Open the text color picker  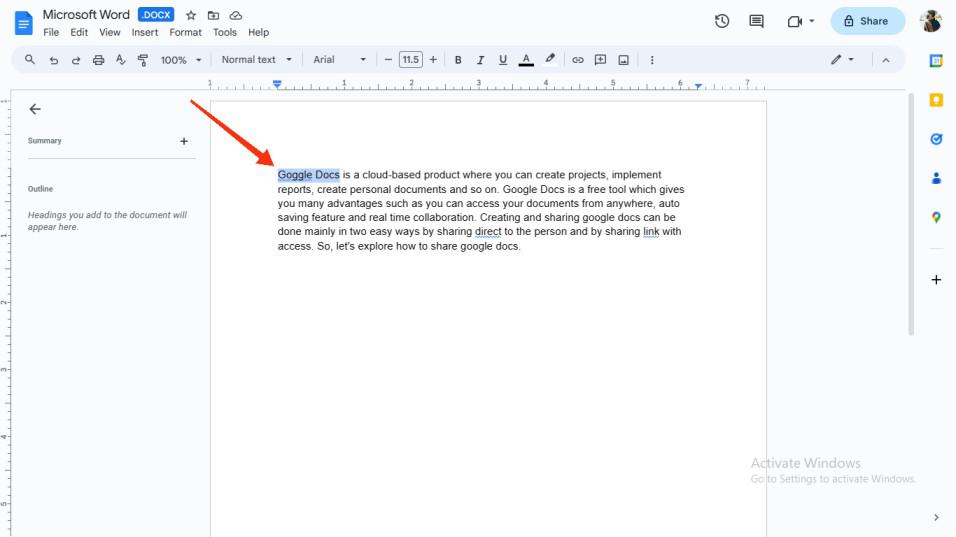[x=526, y=60]
